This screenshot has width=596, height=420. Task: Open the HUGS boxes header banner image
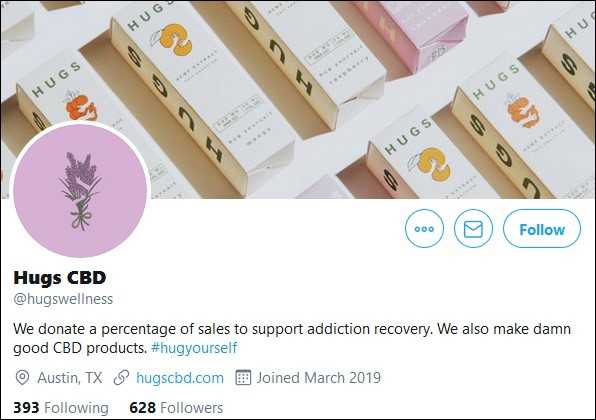coord(298,100)
